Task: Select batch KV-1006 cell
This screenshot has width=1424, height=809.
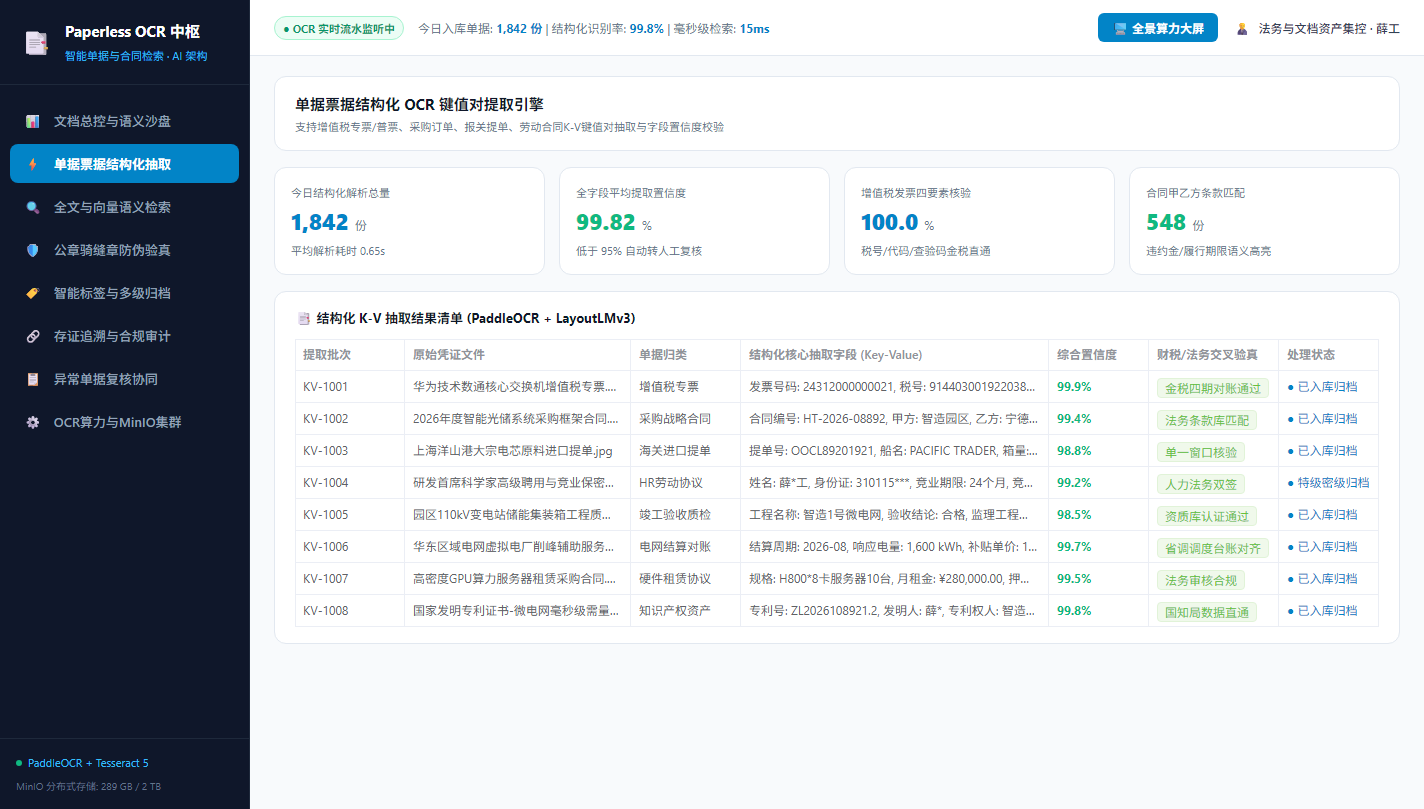Action: point(350,547)
